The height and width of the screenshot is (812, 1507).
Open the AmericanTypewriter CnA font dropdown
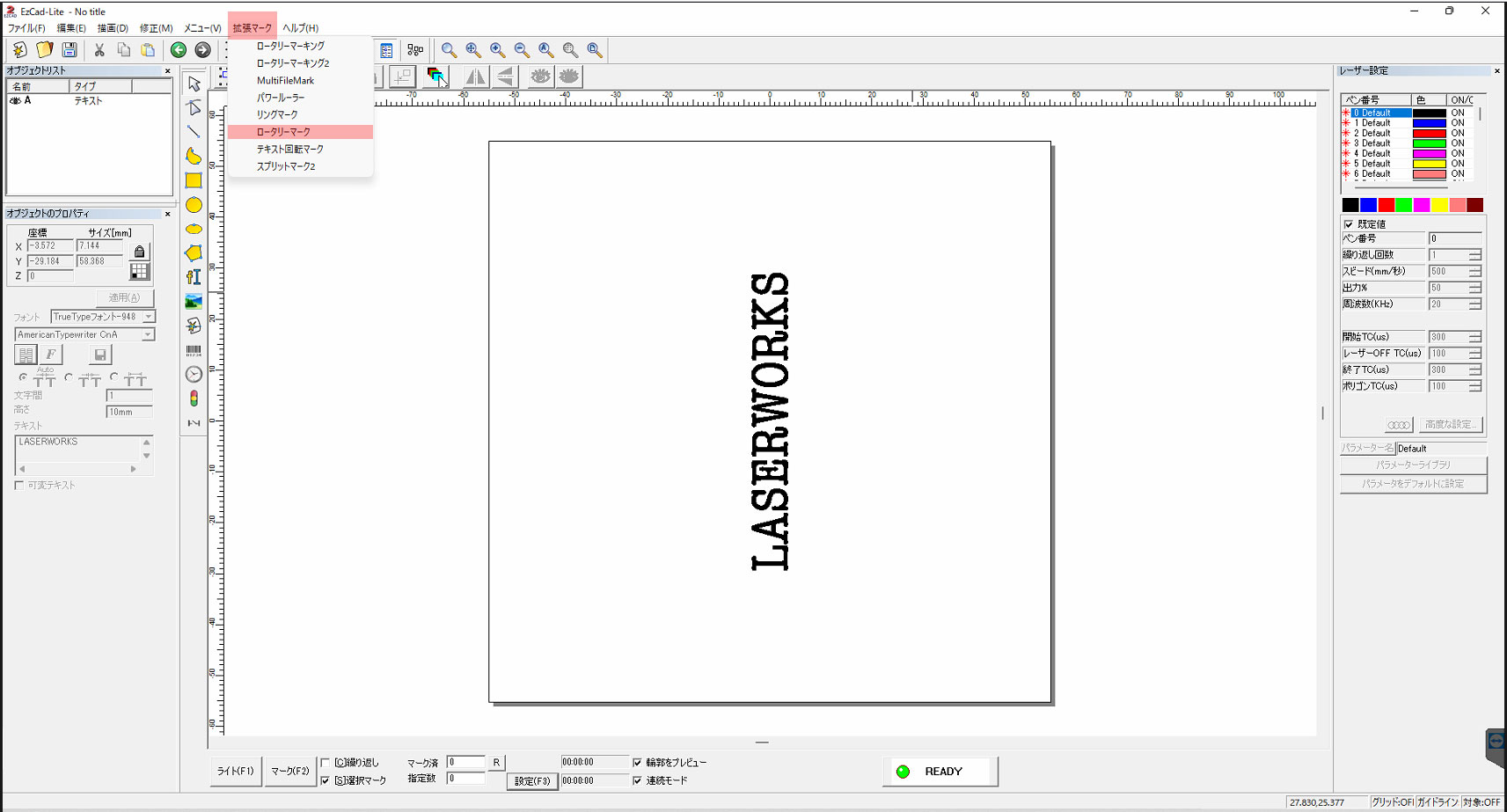tap(148, 335)
